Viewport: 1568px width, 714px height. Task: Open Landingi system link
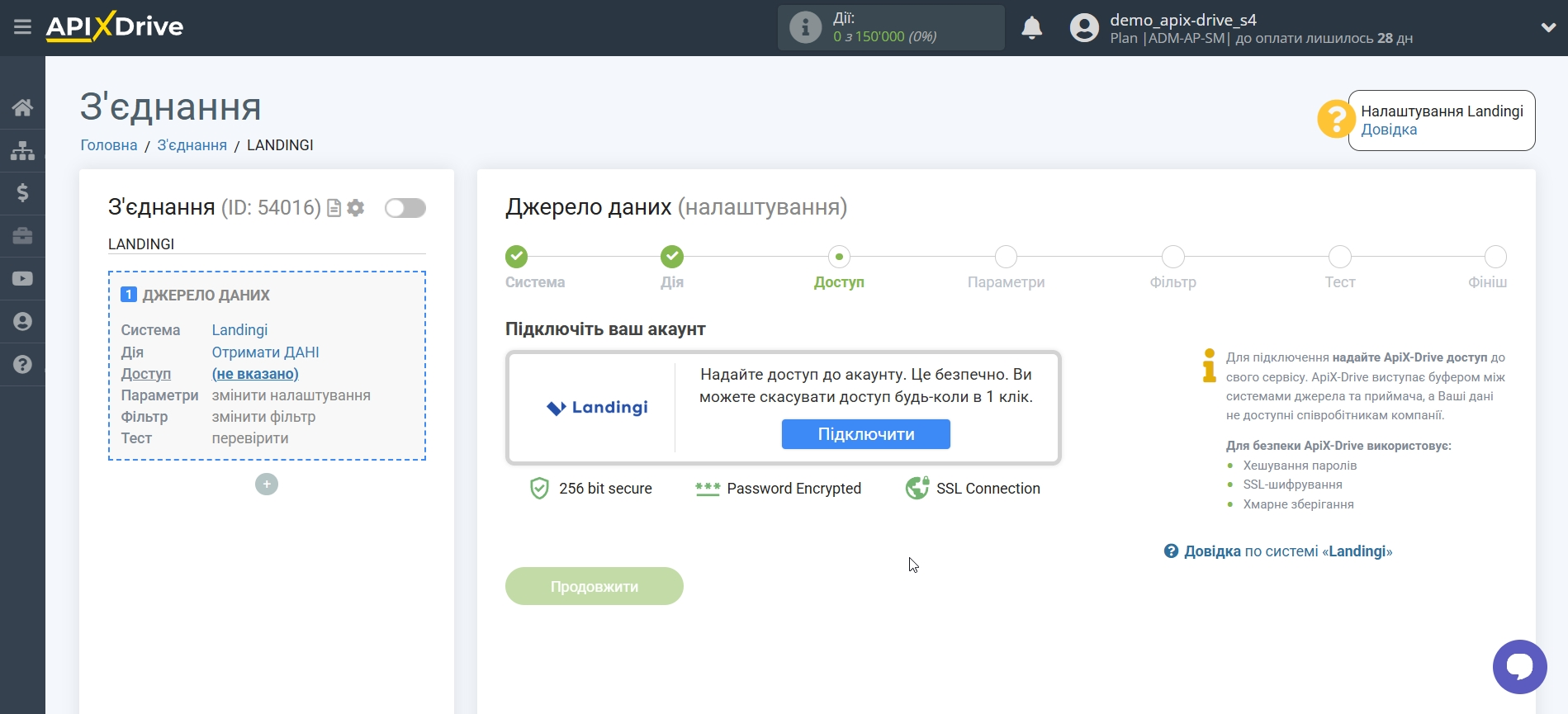(239, 330)
